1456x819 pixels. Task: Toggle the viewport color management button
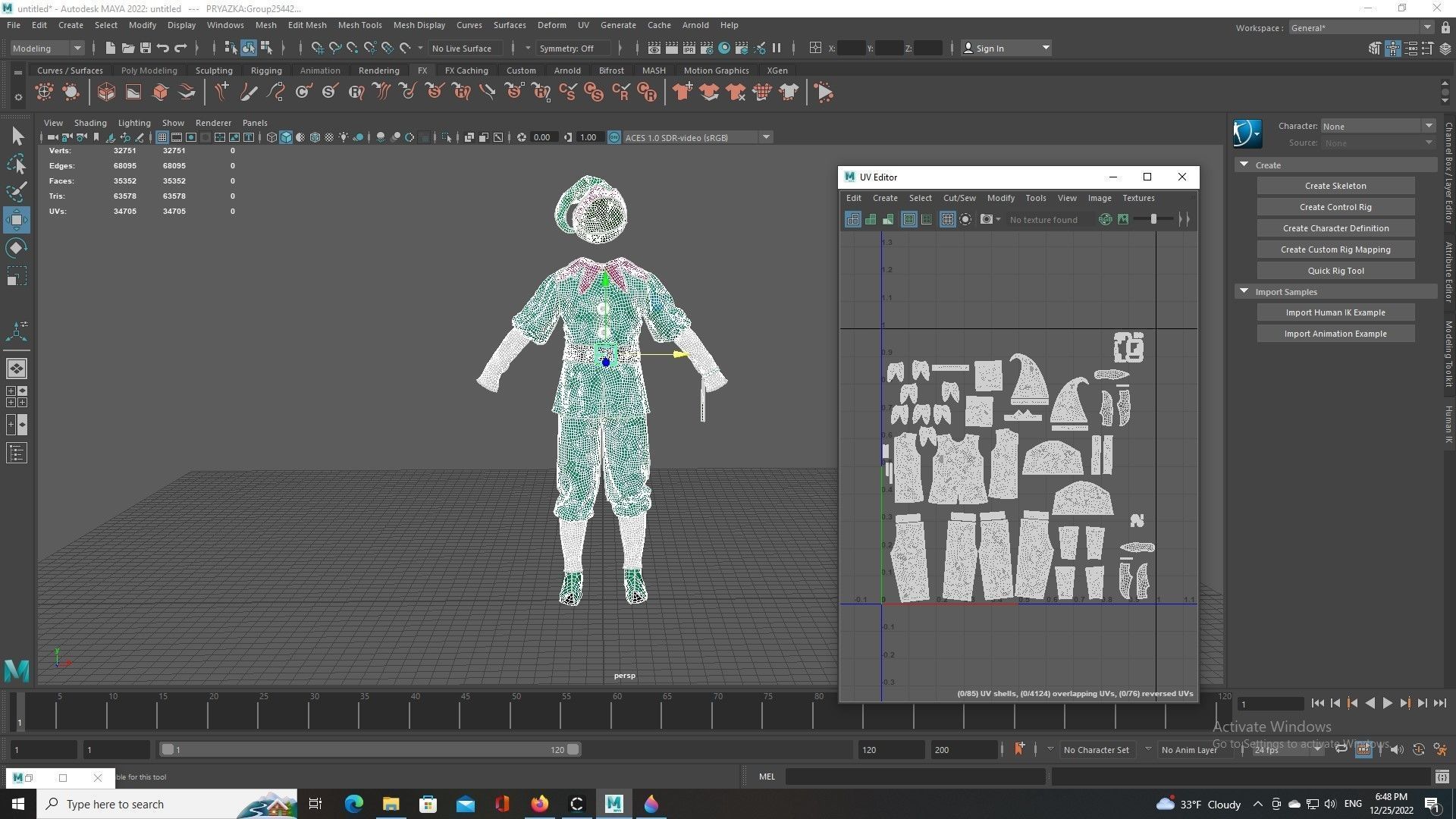click(614, 137)
